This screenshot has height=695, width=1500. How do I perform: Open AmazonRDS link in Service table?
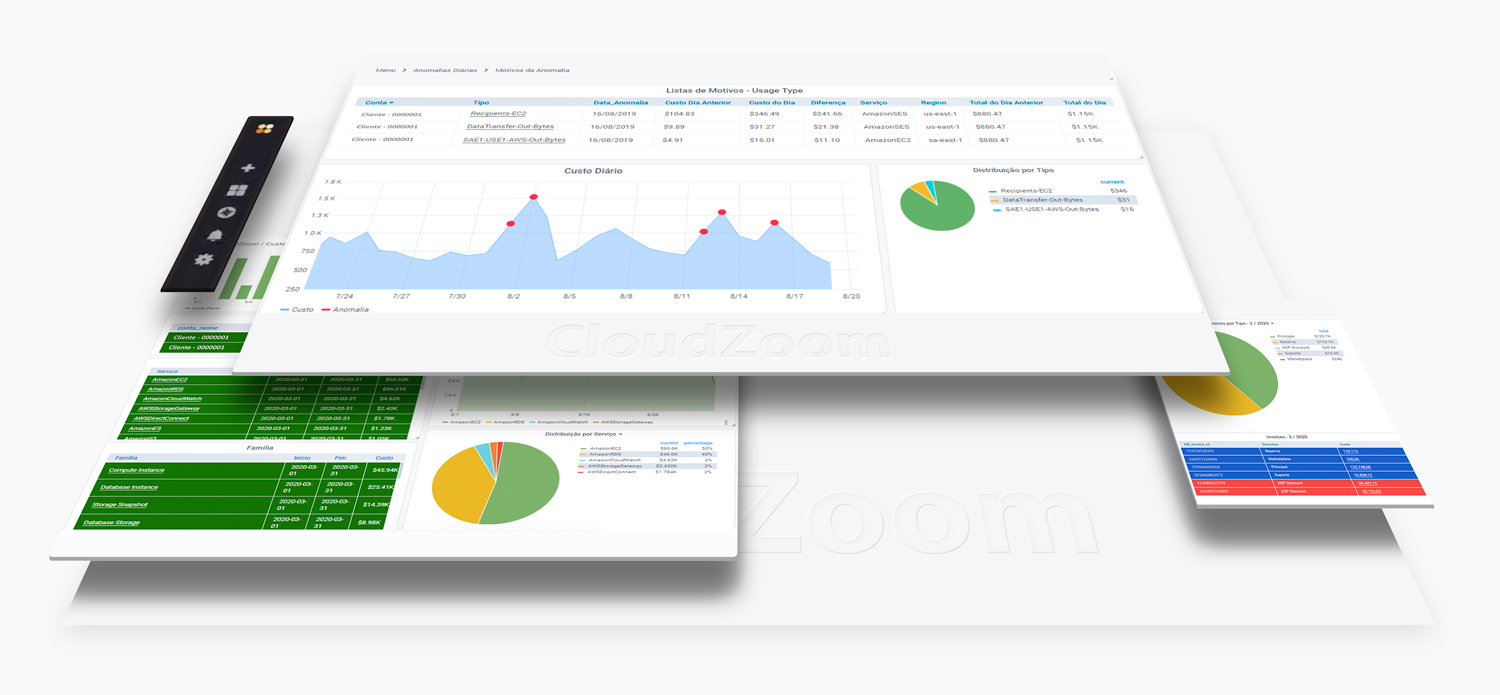[x=165, y=389]
